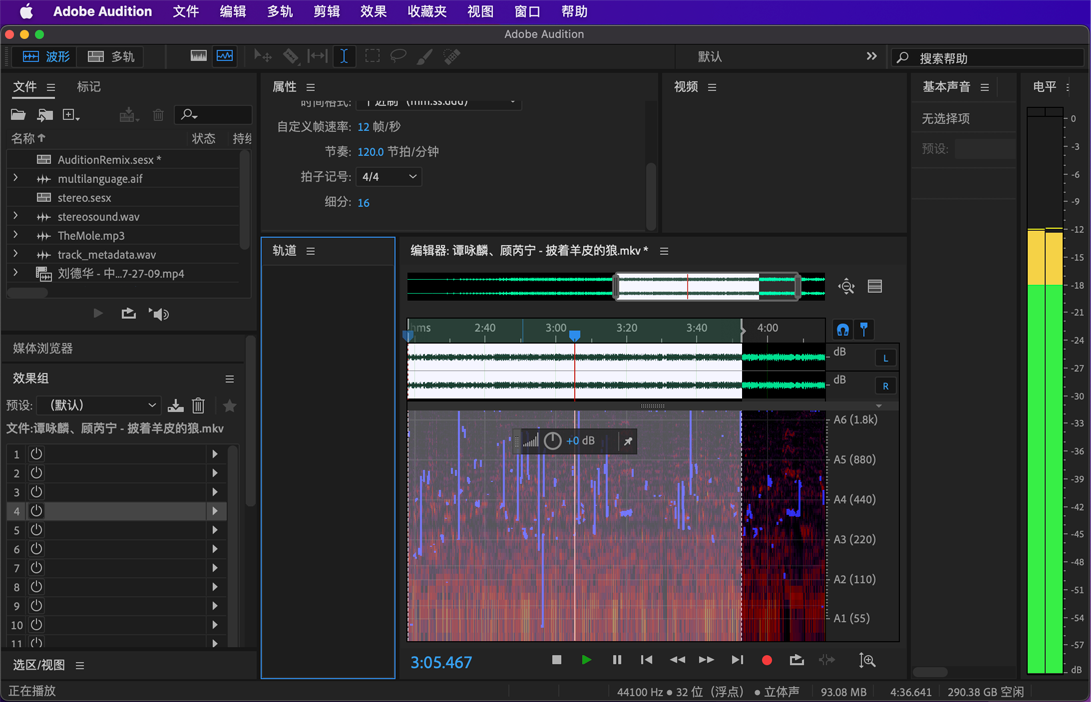Switch to 多轨 multitrack view

pyautogui.click(x=112, y=57)
